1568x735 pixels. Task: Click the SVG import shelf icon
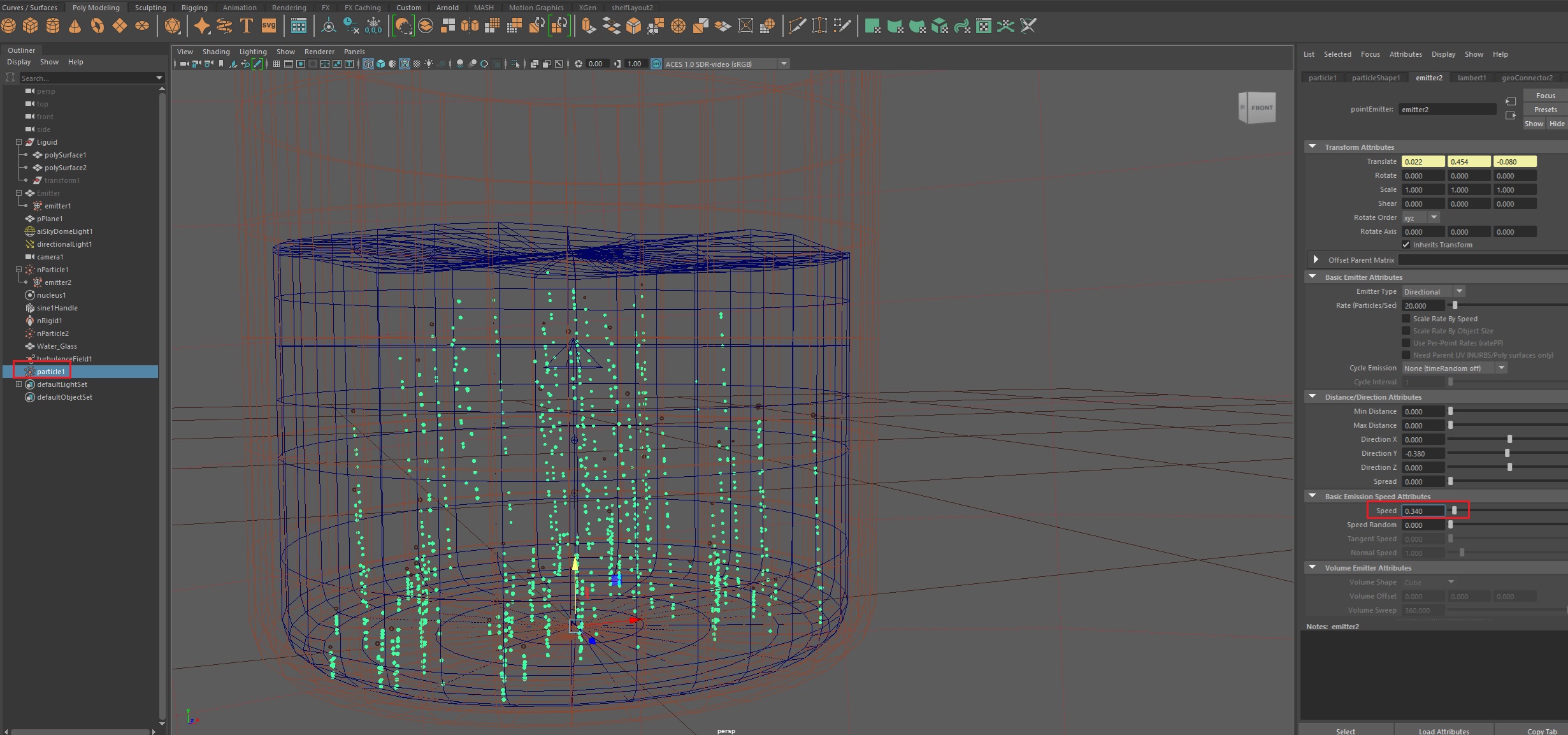coord(269,26)
